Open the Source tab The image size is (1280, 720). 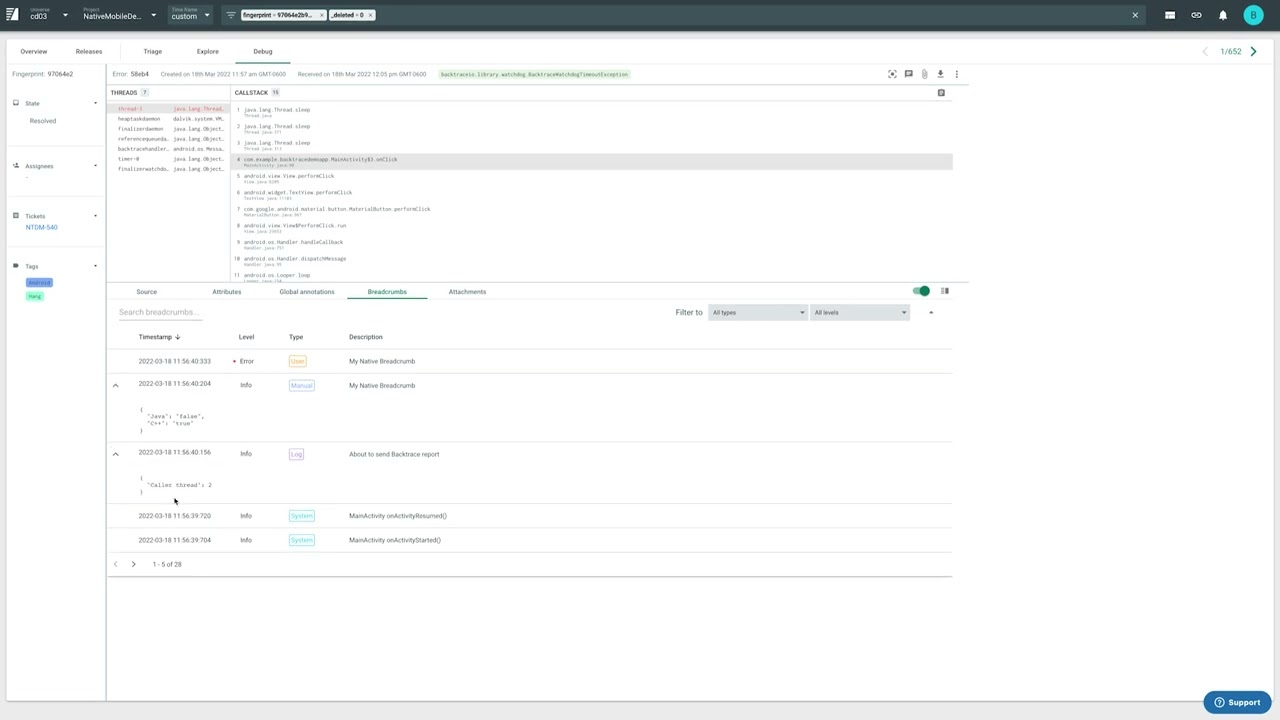tap(146, 292)
